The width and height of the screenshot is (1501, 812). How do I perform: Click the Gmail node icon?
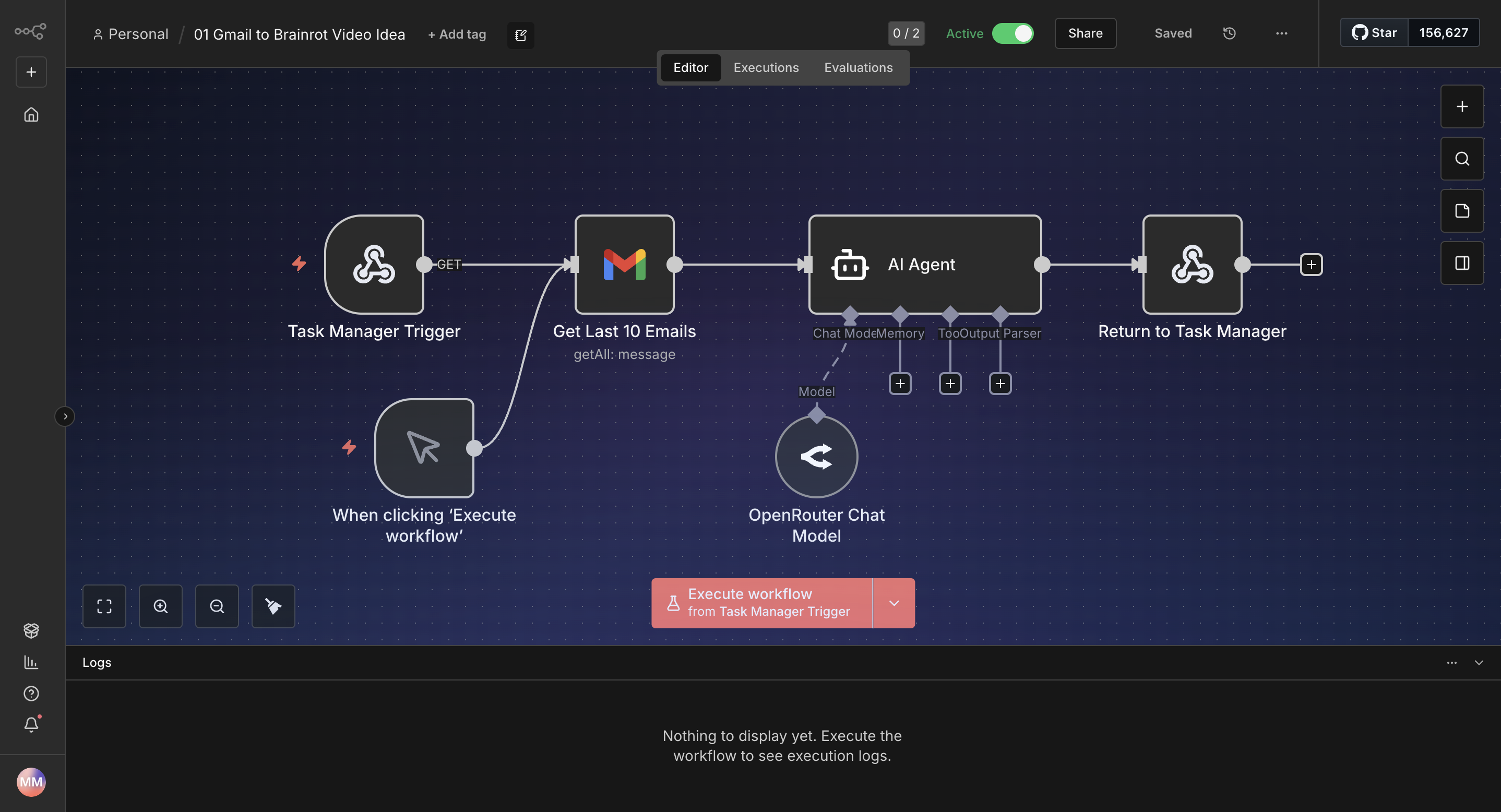pos(624,264)
